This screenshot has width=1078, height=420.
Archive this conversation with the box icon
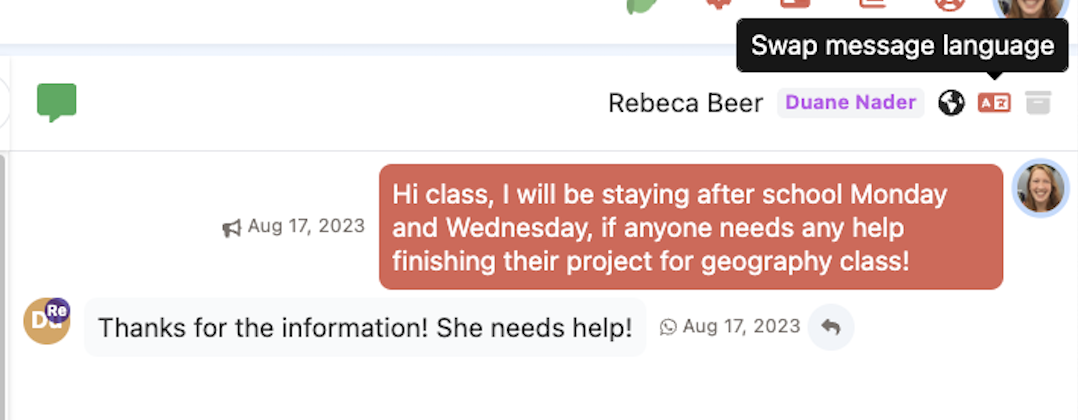pyautogui.click(x=1038, y=102)
